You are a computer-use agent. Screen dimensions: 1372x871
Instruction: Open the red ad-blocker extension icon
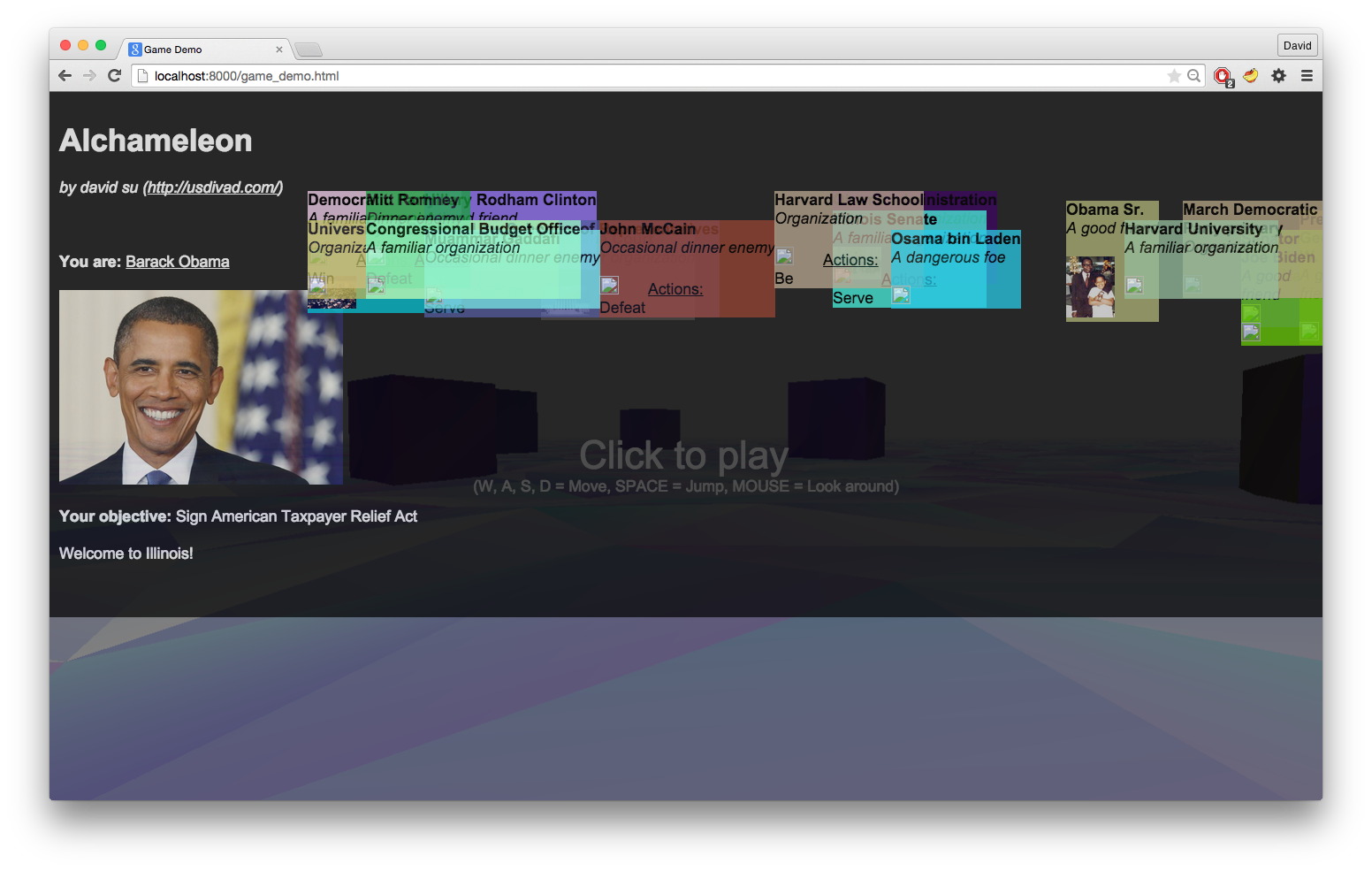tap(1223, 76)
